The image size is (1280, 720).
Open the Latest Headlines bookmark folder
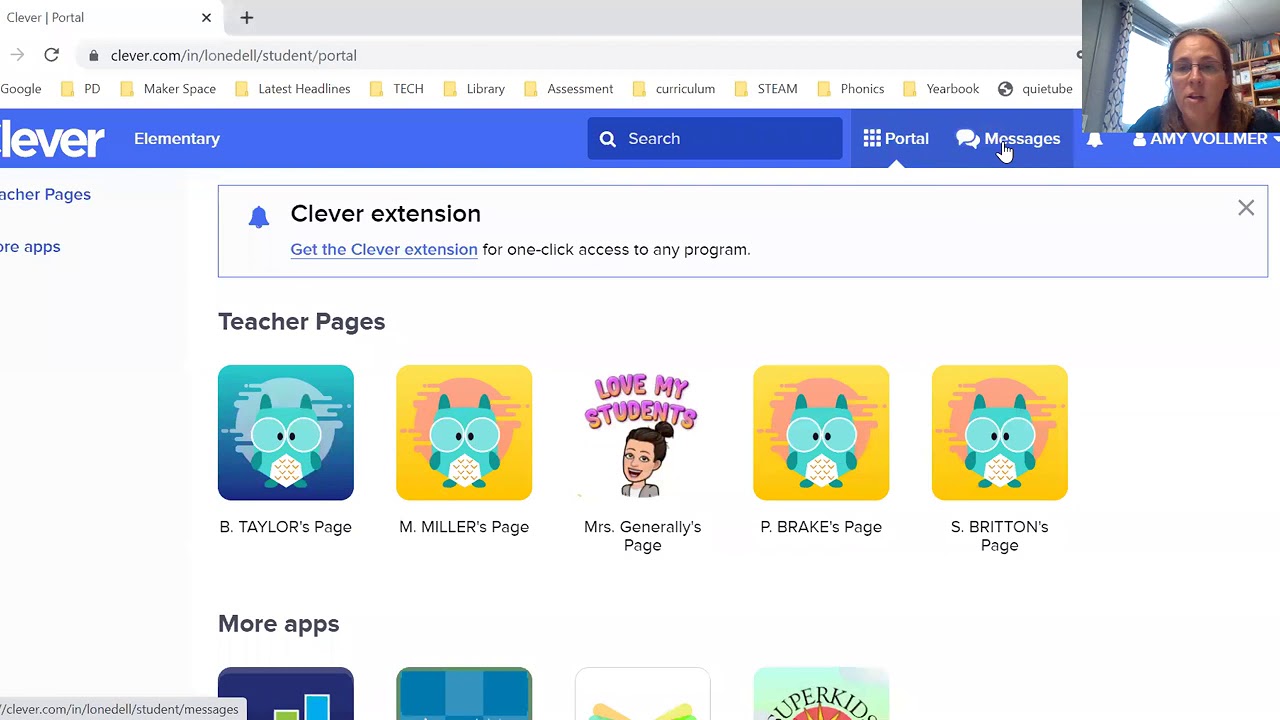click(x=293, y=89)
